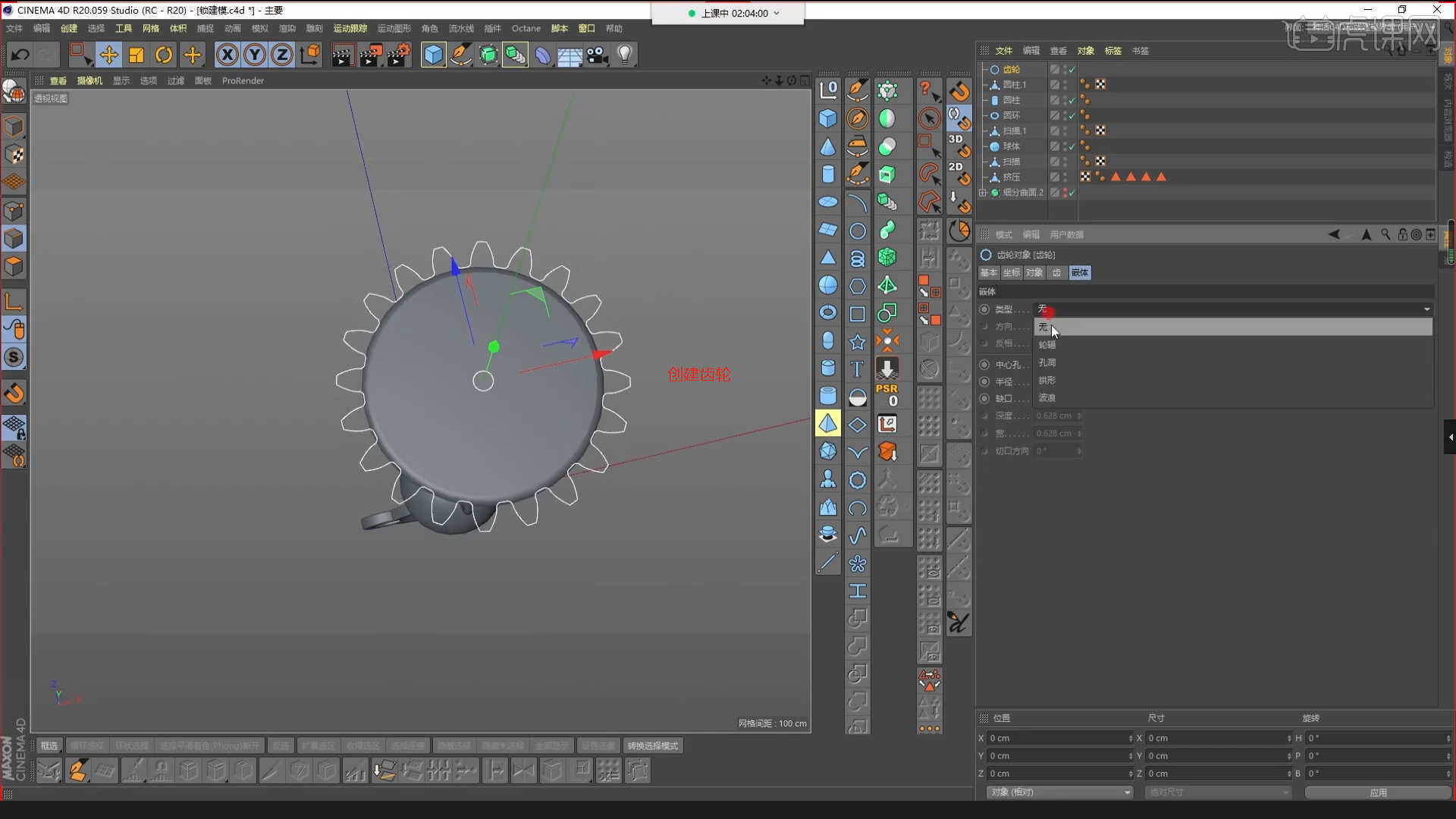The width and height of the screenshot is (1456, 819).
Task: Click the spline Pen tool icon
Action: [x=460, y=55]
